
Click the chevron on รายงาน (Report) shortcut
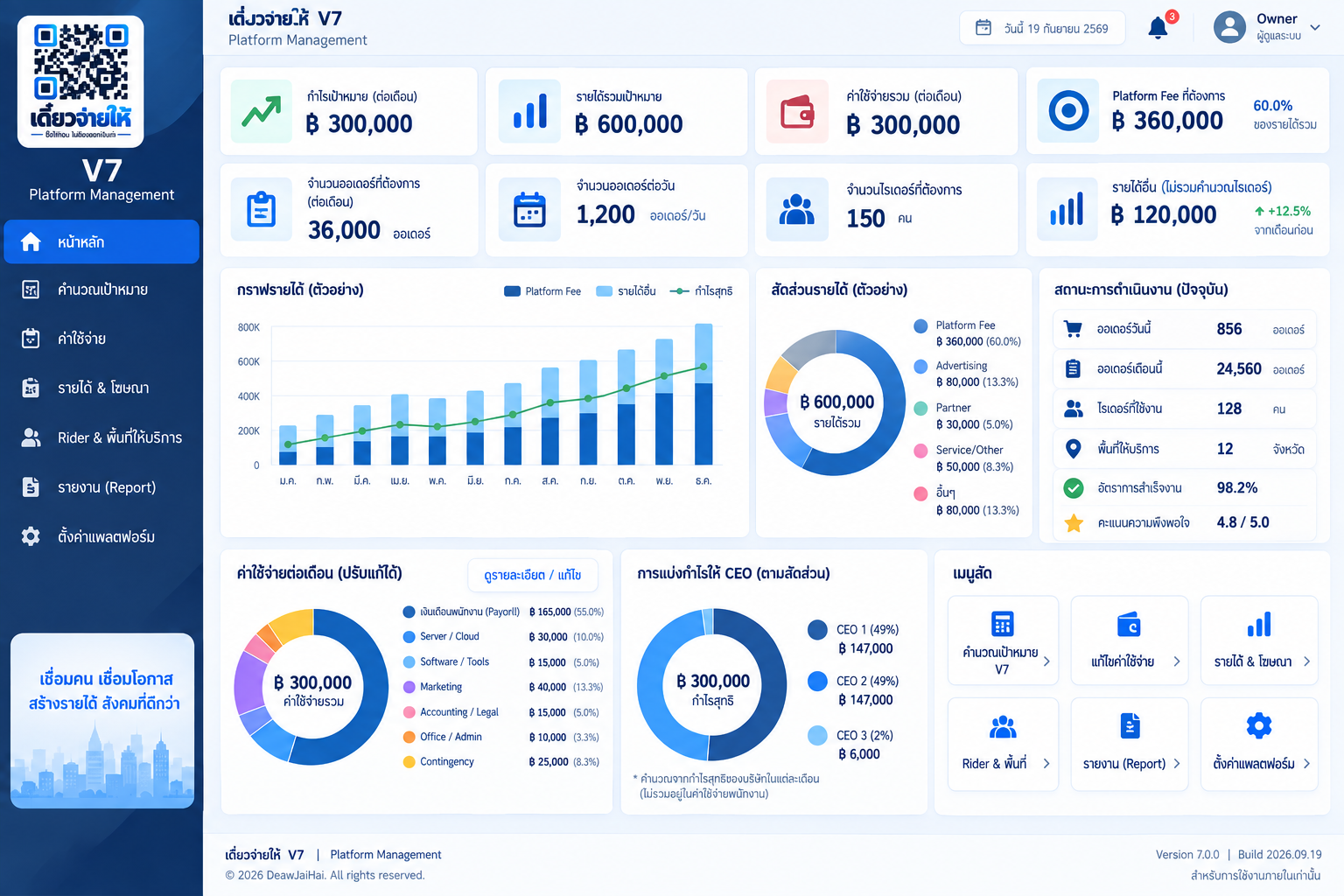1177,764
